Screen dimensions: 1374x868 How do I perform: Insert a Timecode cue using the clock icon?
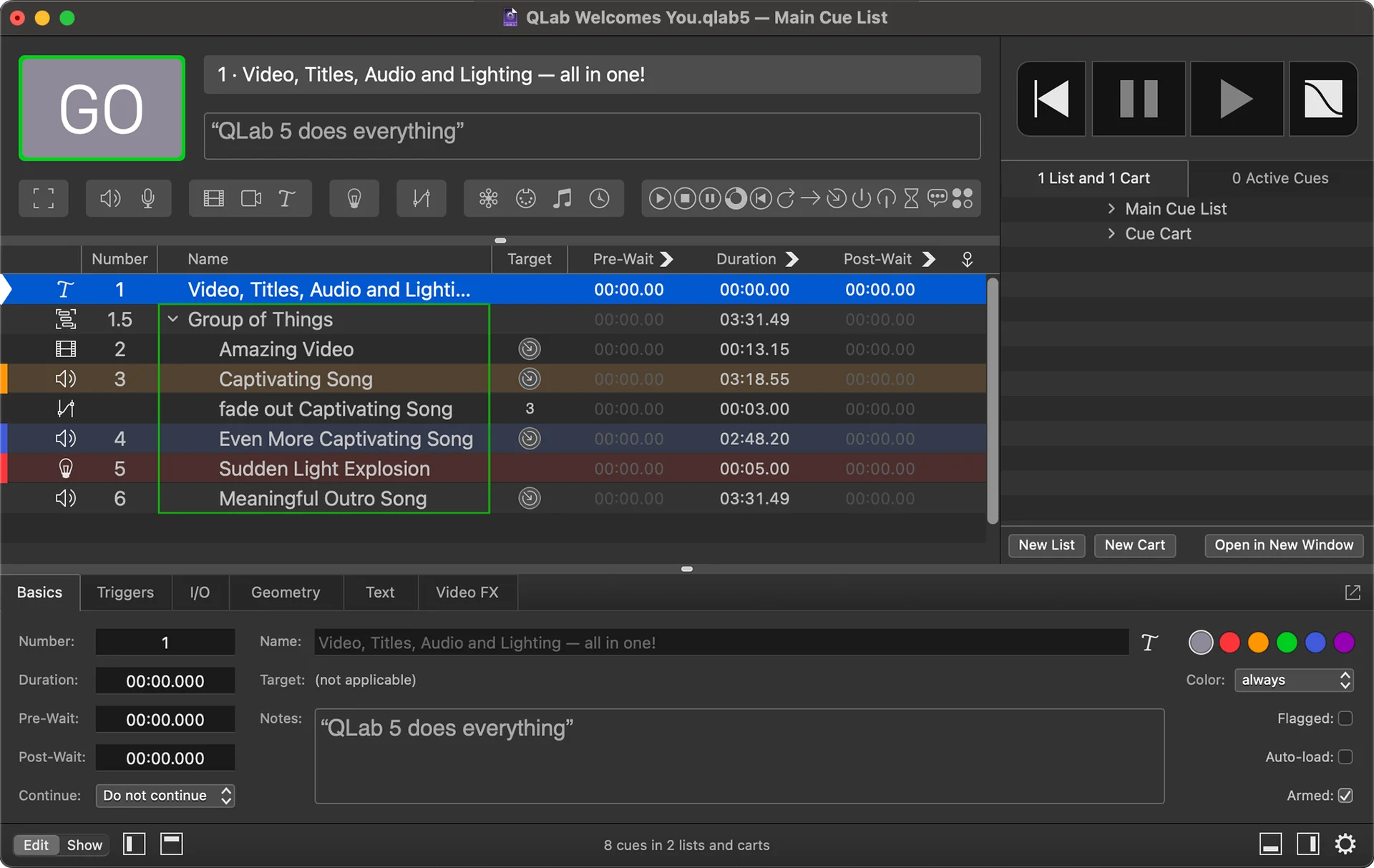pyautogui.click(x=600, y=198)
